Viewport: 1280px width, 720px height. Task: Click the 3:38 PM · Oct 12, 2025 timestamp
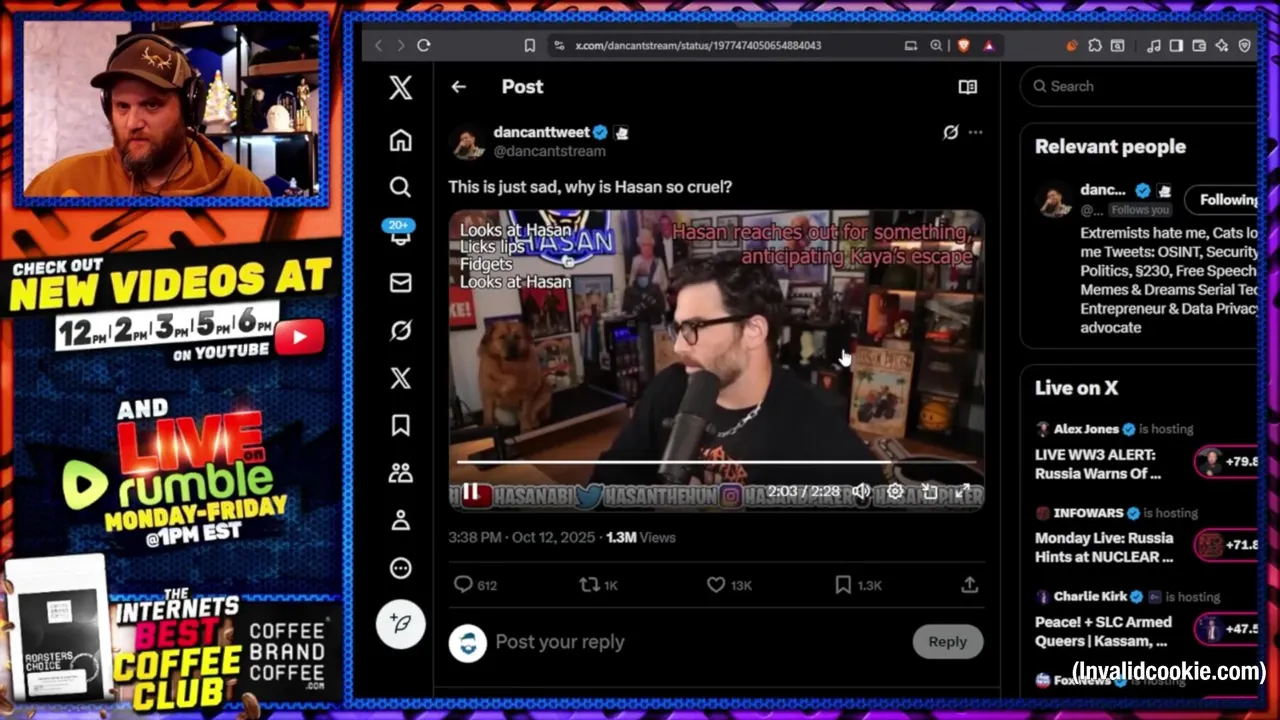522,537
